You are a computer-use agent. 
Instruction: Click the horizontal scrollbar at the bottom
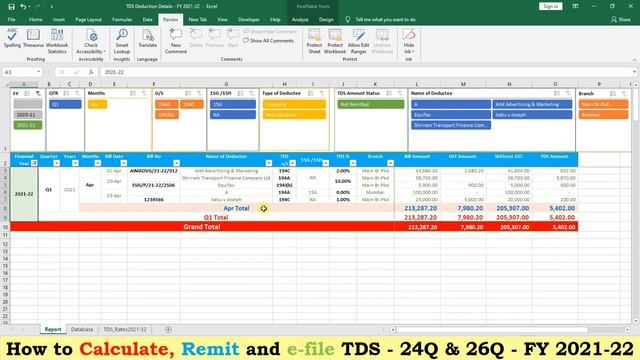pos(492,329)
